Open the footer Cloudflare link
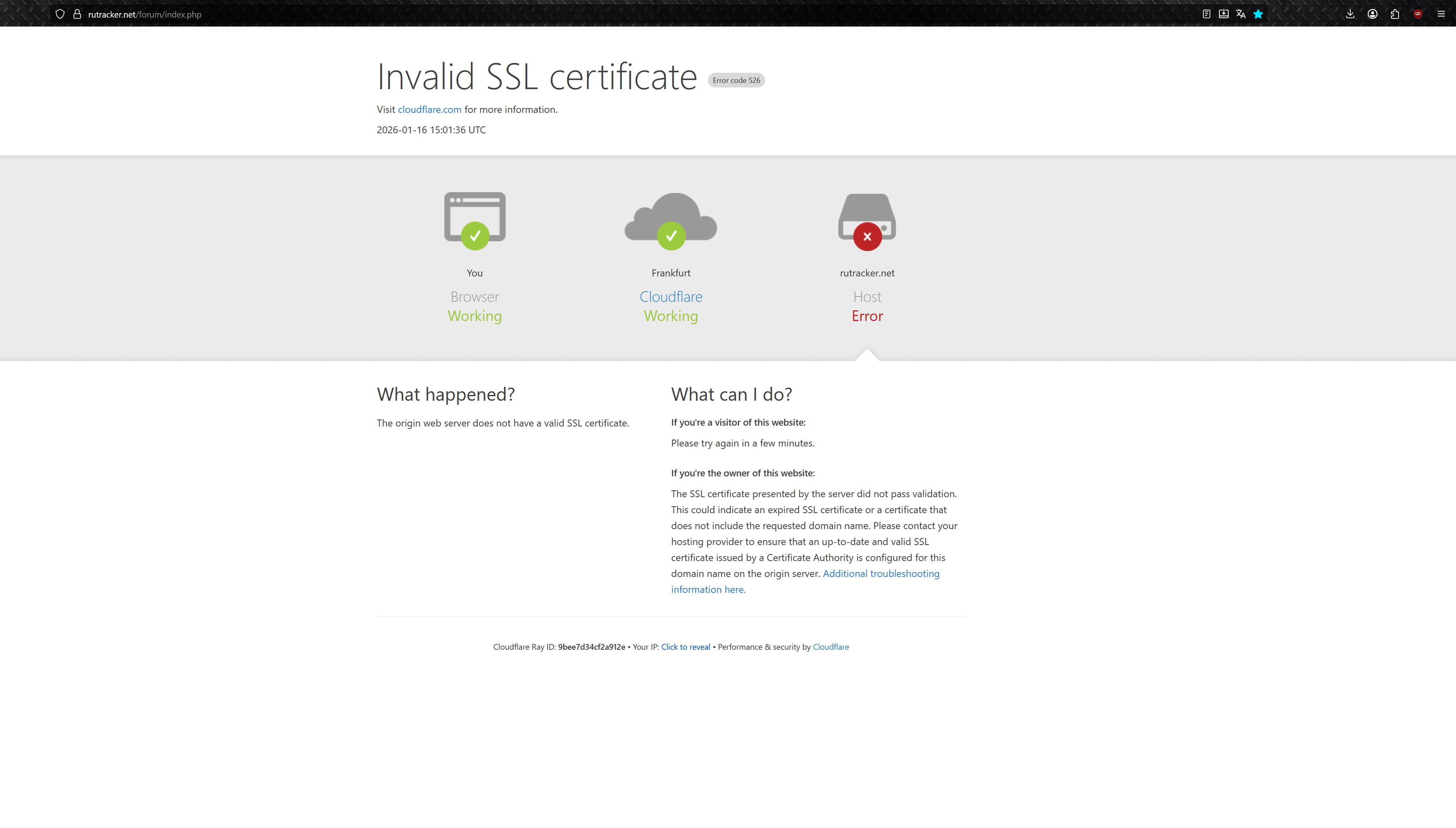 (x=830, y=646)
